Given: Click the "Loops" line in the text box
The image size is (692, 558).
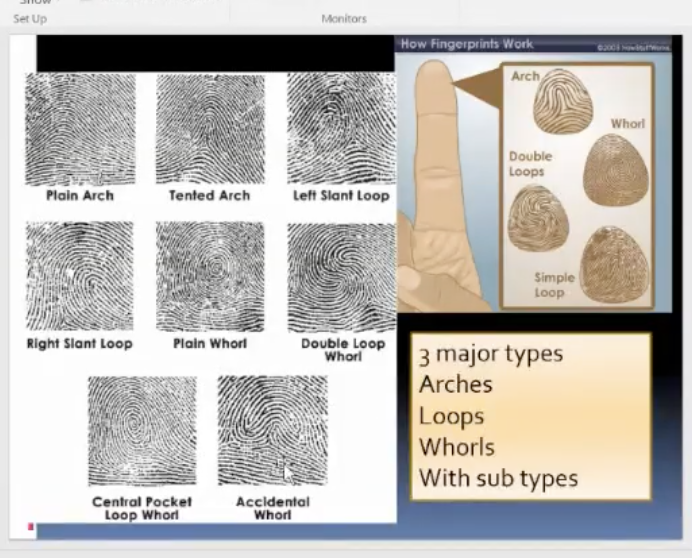Looking at the screenshot, I should tap(451, 417).
